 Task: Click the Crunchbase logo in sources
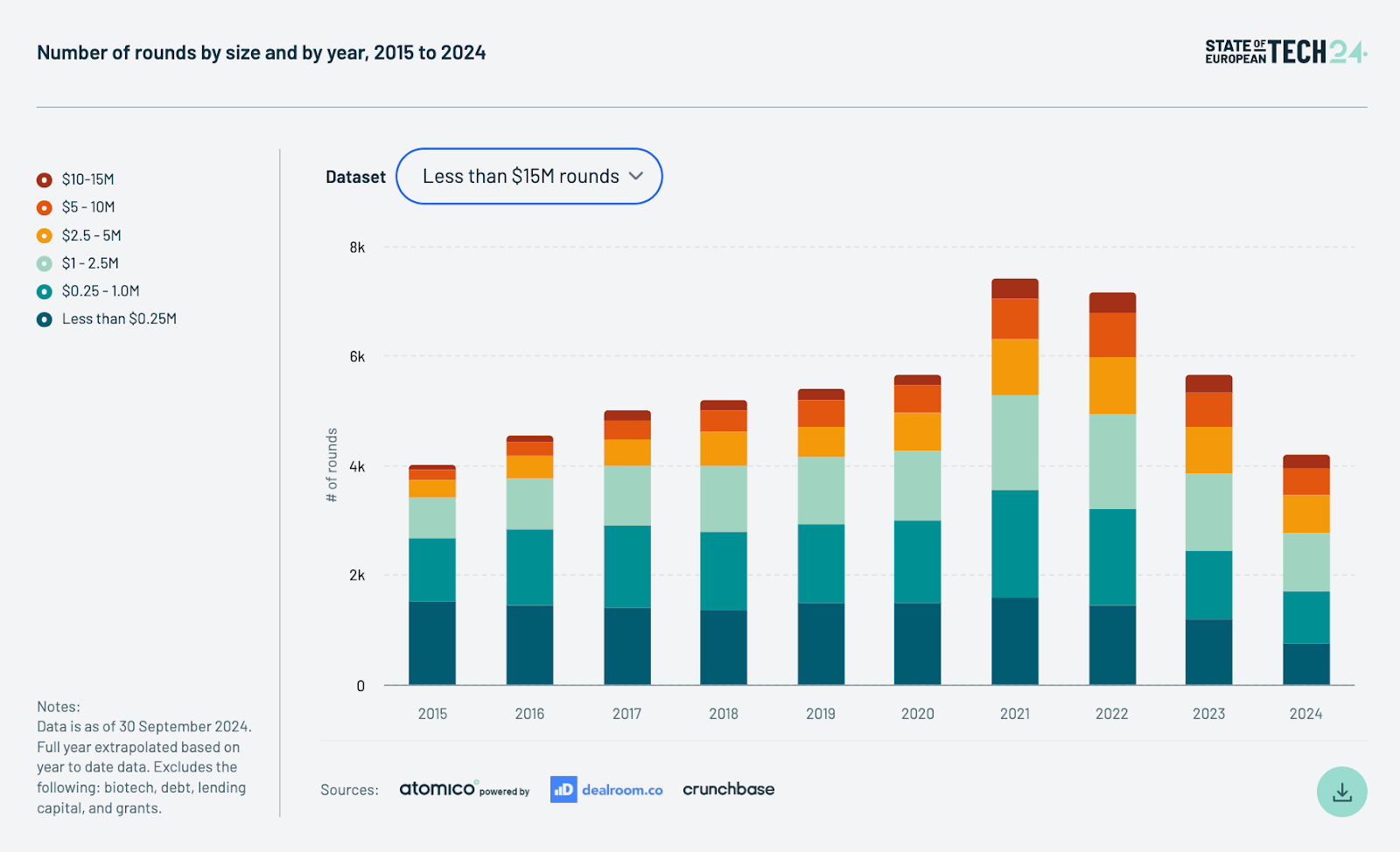coord(728,789)
